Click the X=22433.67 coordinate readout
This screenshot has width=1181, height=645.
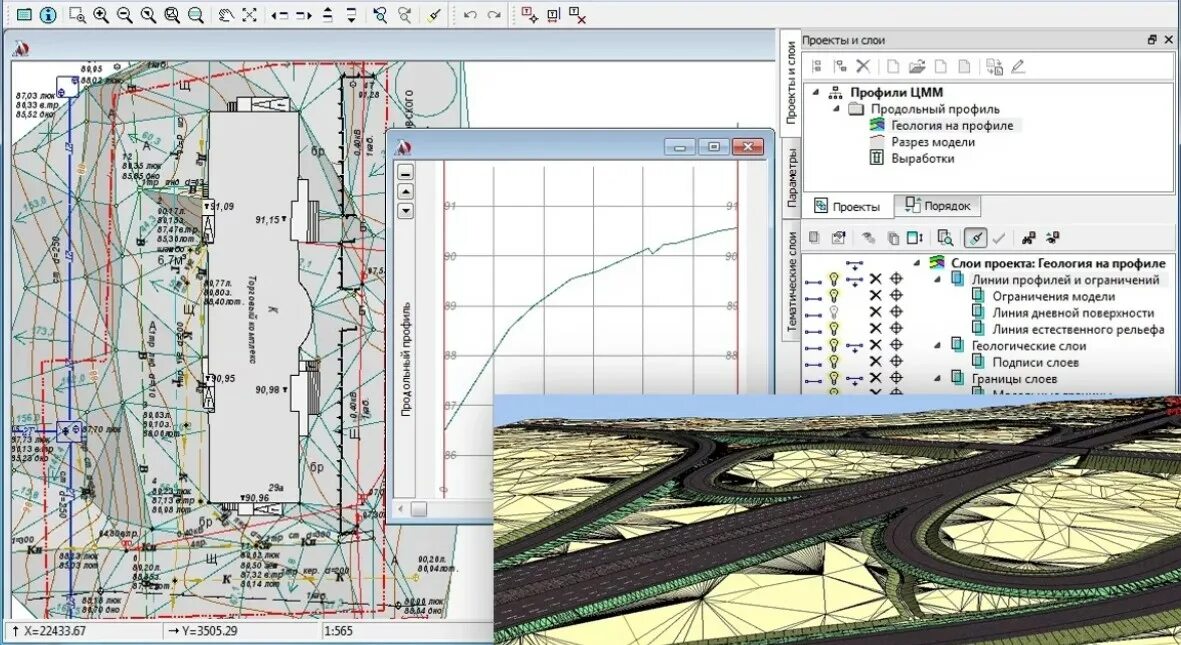click(54, 631)
